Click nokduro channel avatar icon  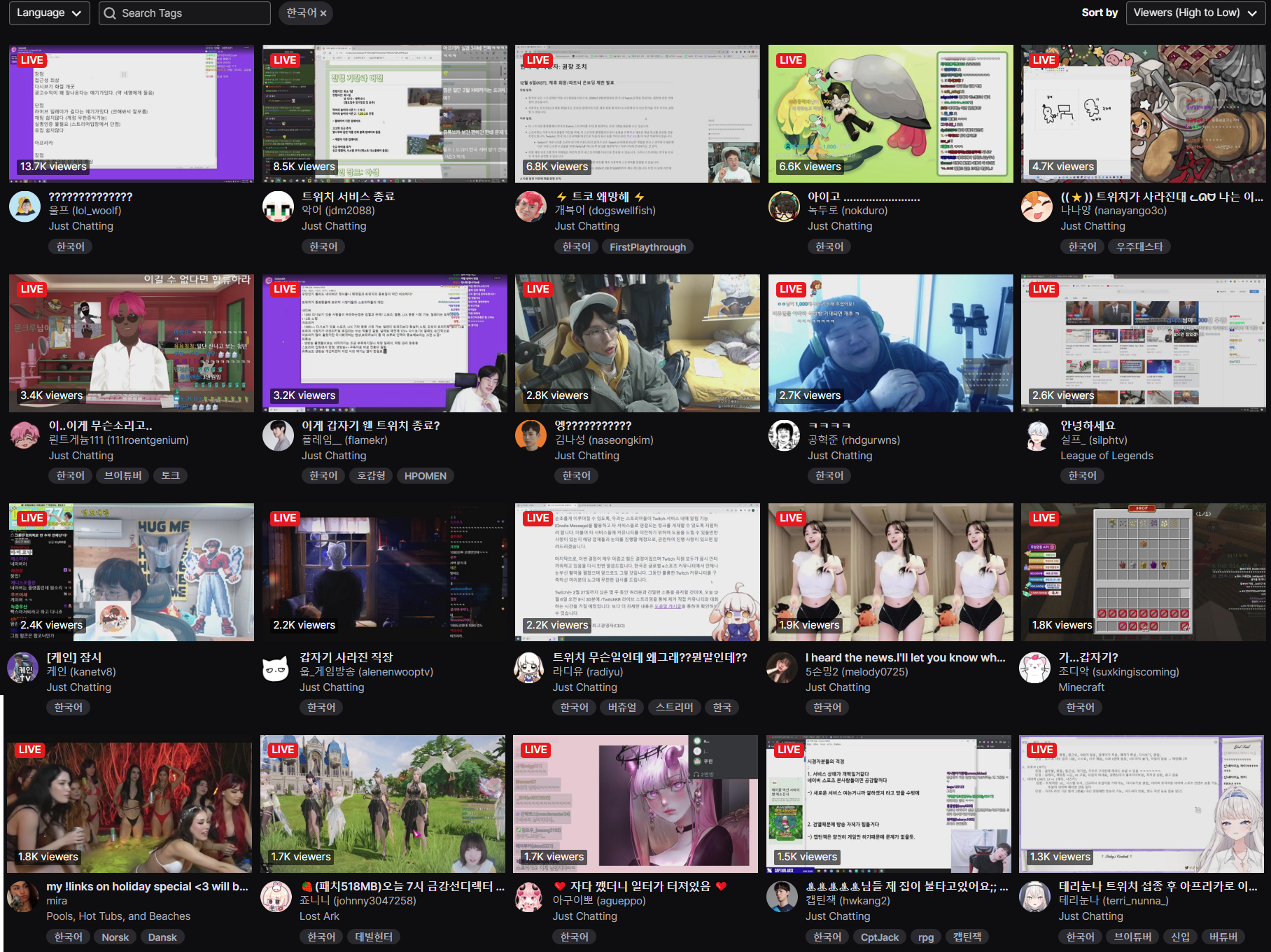[x=784, y=207]
